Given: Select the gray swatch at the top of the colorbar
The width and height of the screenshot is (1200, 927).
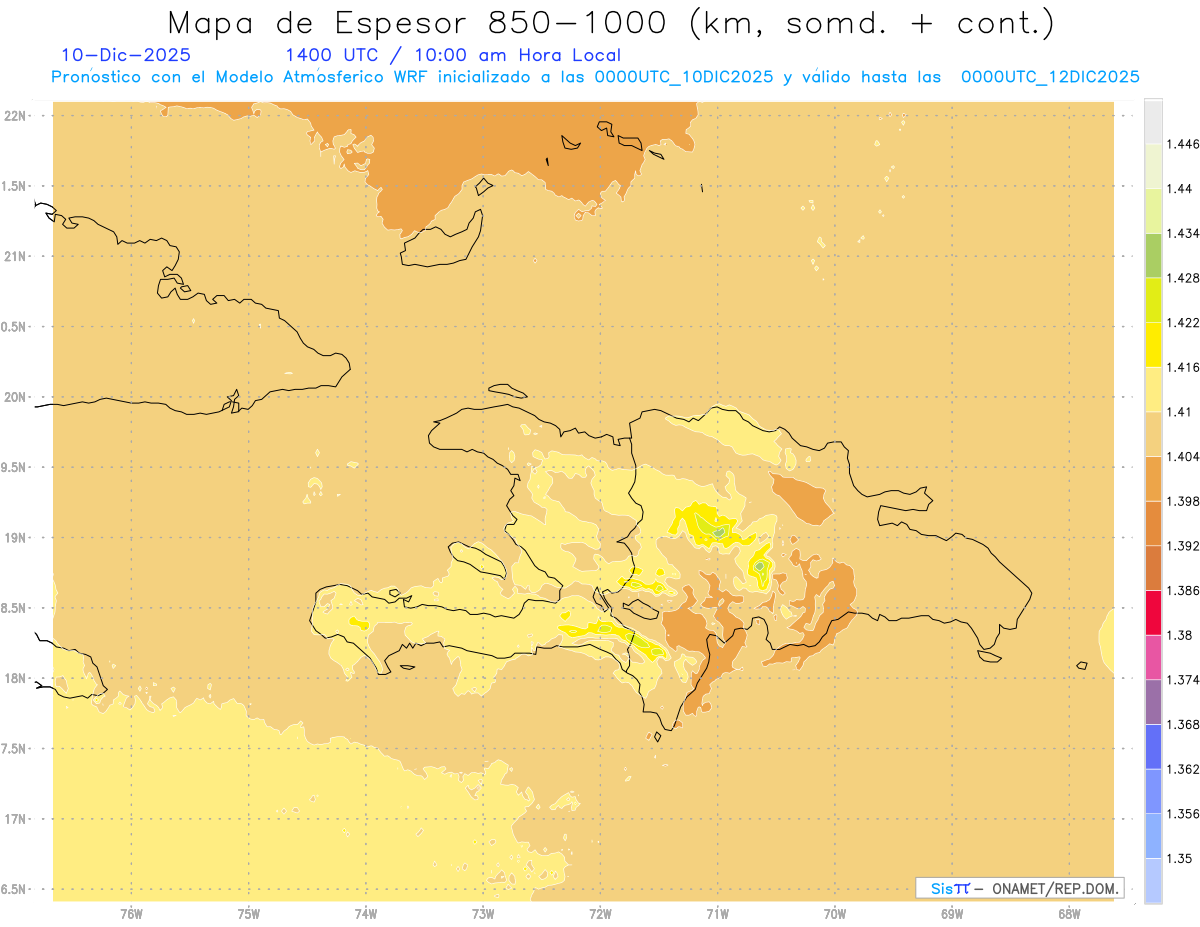Looking at the screenshot, I should [x=1153, y=121].
